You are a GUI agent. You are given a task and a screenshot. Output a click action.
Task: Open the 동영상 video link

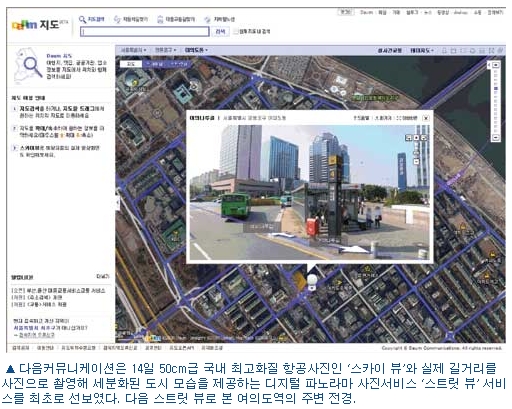coord(443,12)
